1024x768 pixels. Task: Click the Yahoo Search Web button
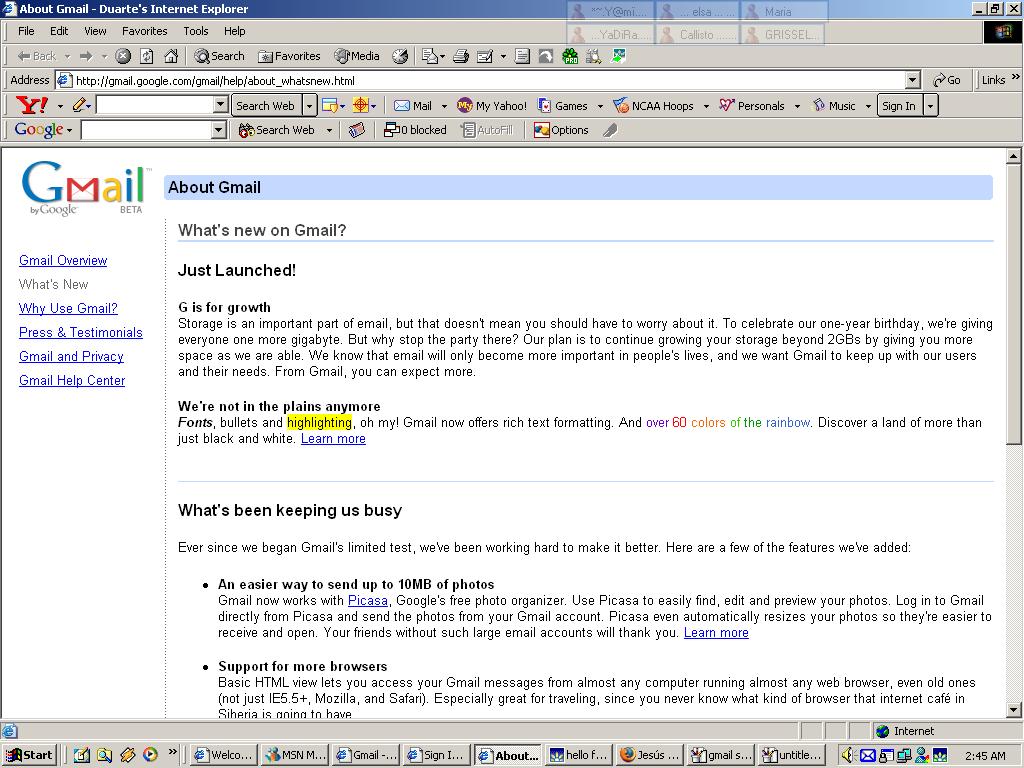[265, 105]
